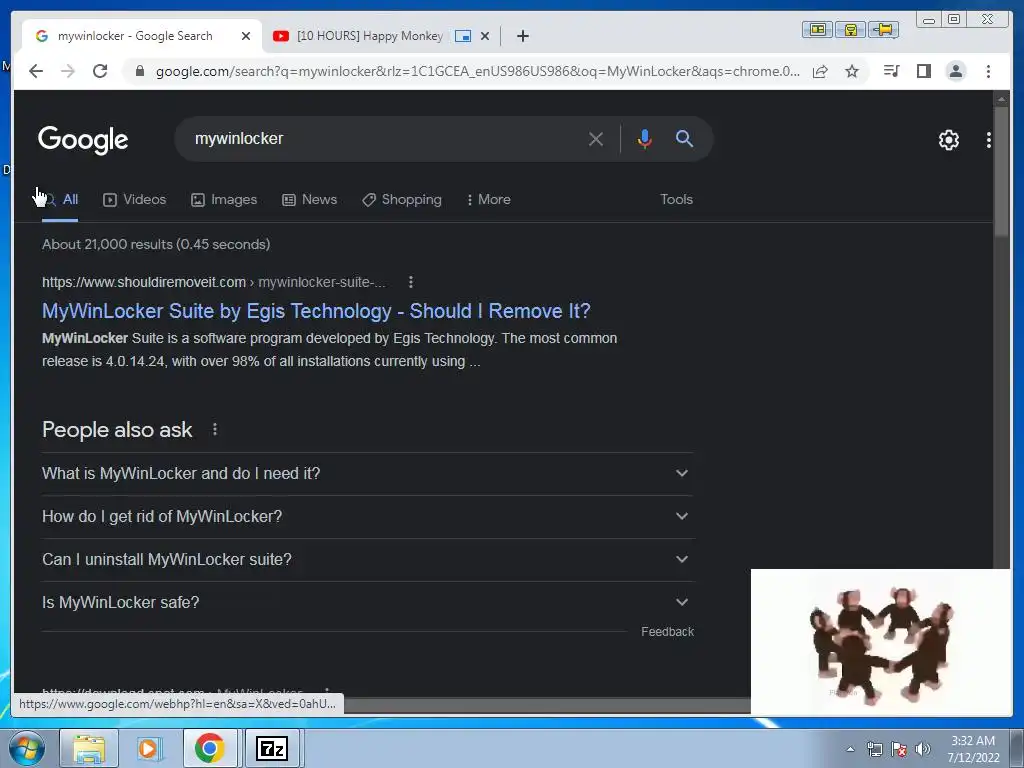
Task: Clear the search box text
Action: pos(596,139)
